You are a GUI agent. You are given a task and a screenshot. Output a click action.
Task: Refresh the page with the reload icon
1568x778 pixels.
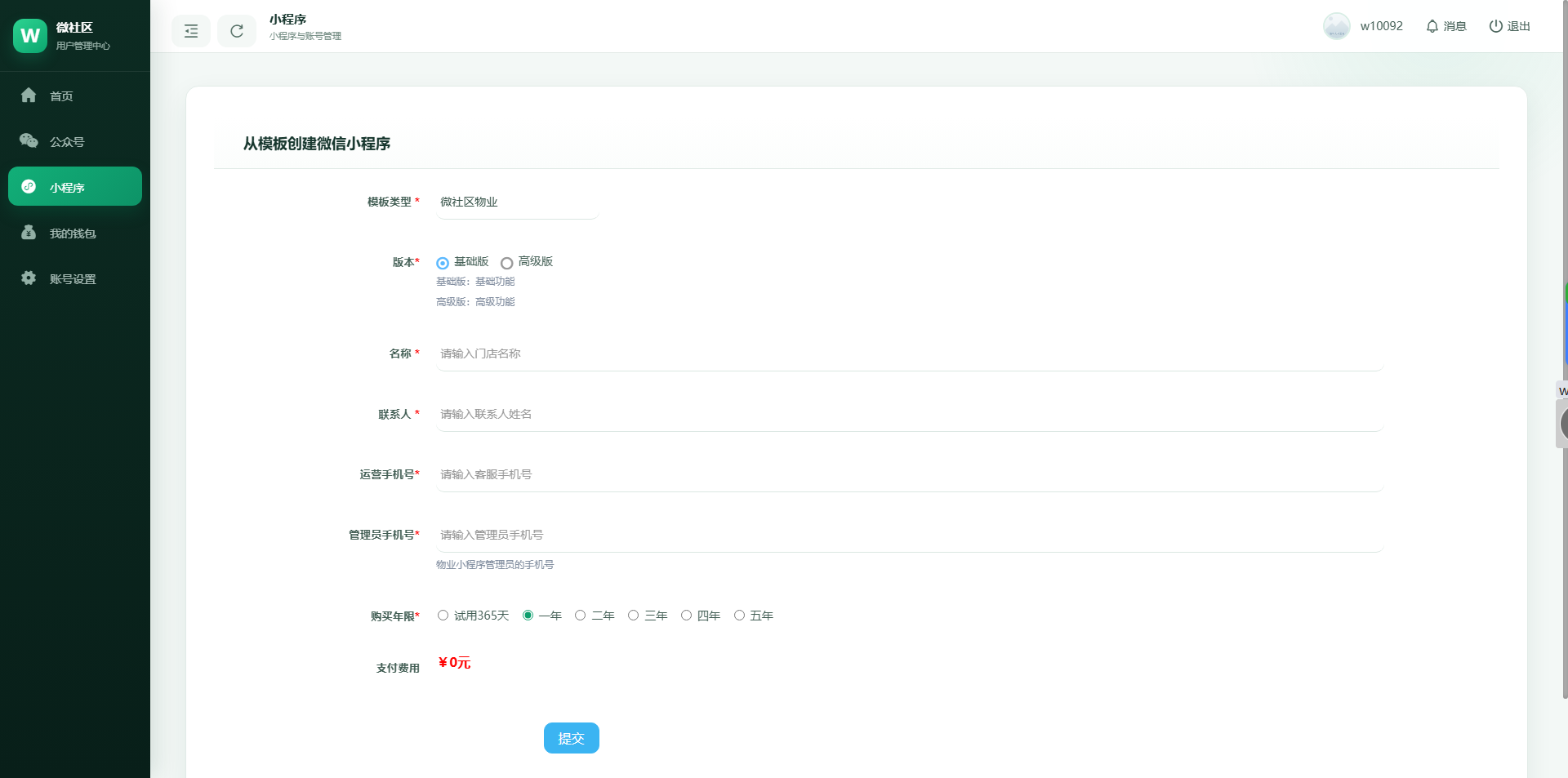pos(237,31)
